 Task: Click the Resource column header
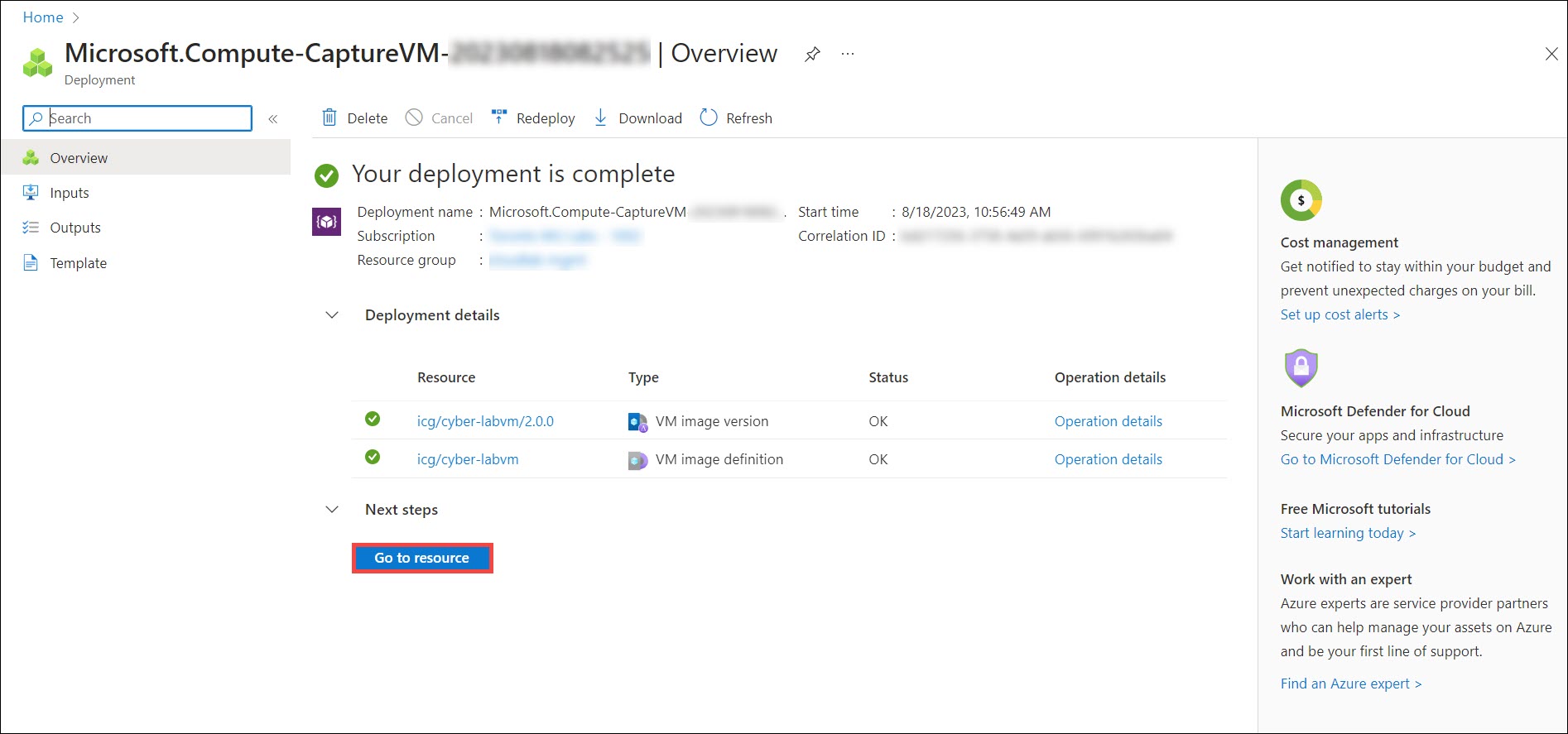(446, 377)
